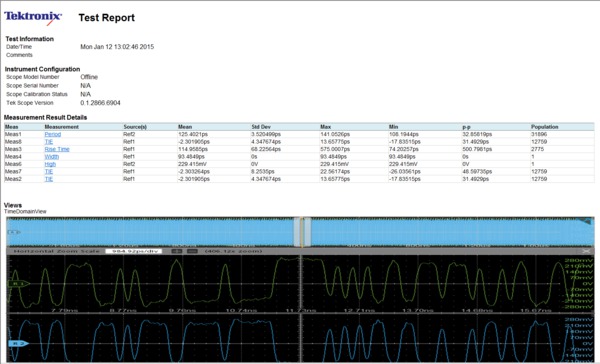Click the 'Instrument Configuration' heading
600x364 pixels.
(42, 69)
